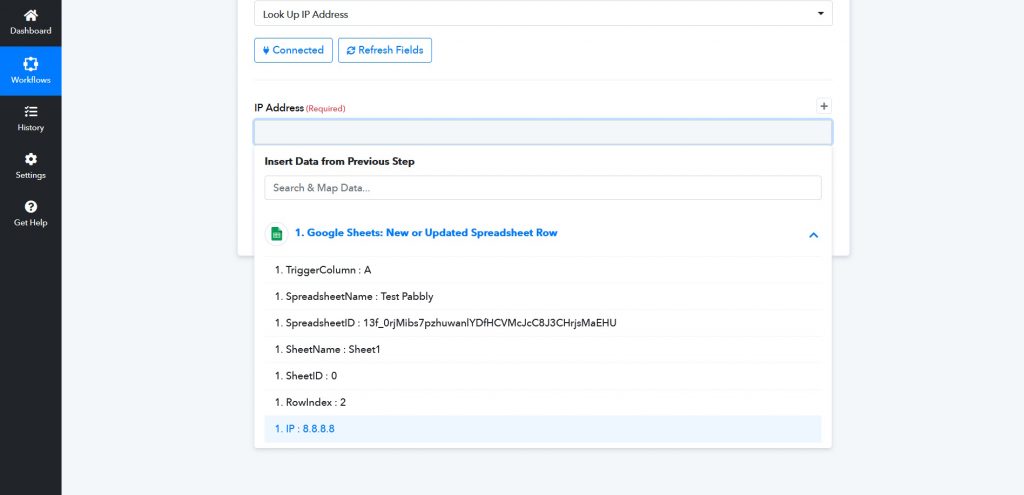Click the Connected button

coord(293,50)
